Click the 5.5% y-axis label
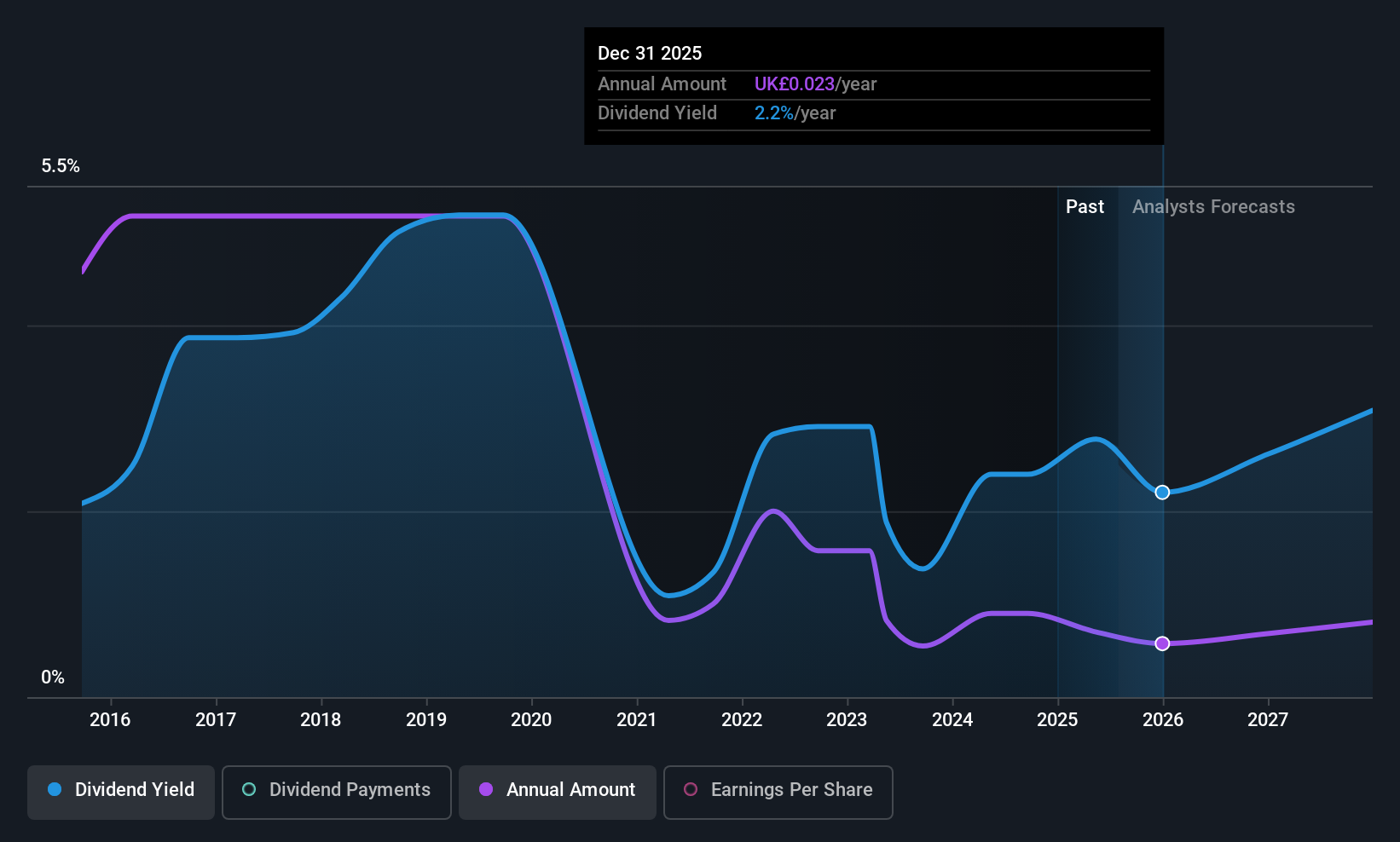 (x=61, y=166)
